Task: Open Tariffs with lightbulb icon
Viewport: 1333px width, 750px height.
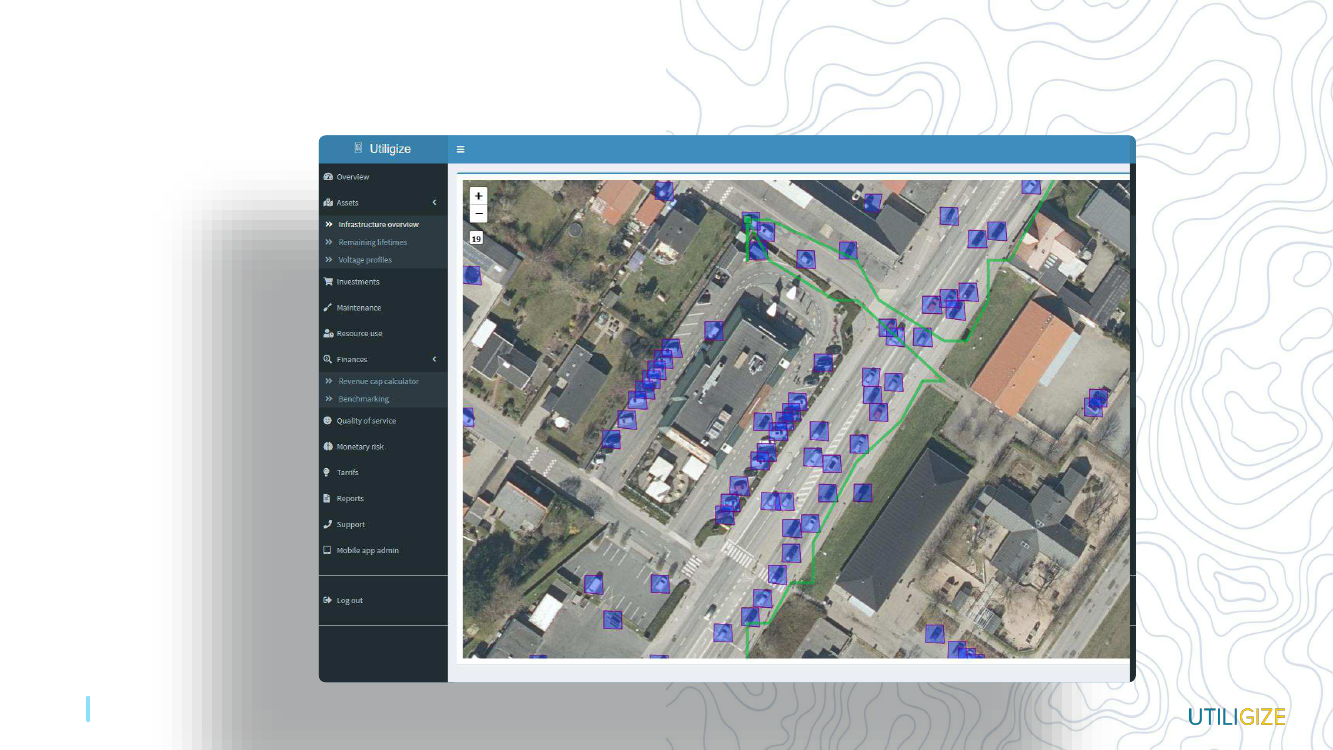Action: tap(383, 472)
